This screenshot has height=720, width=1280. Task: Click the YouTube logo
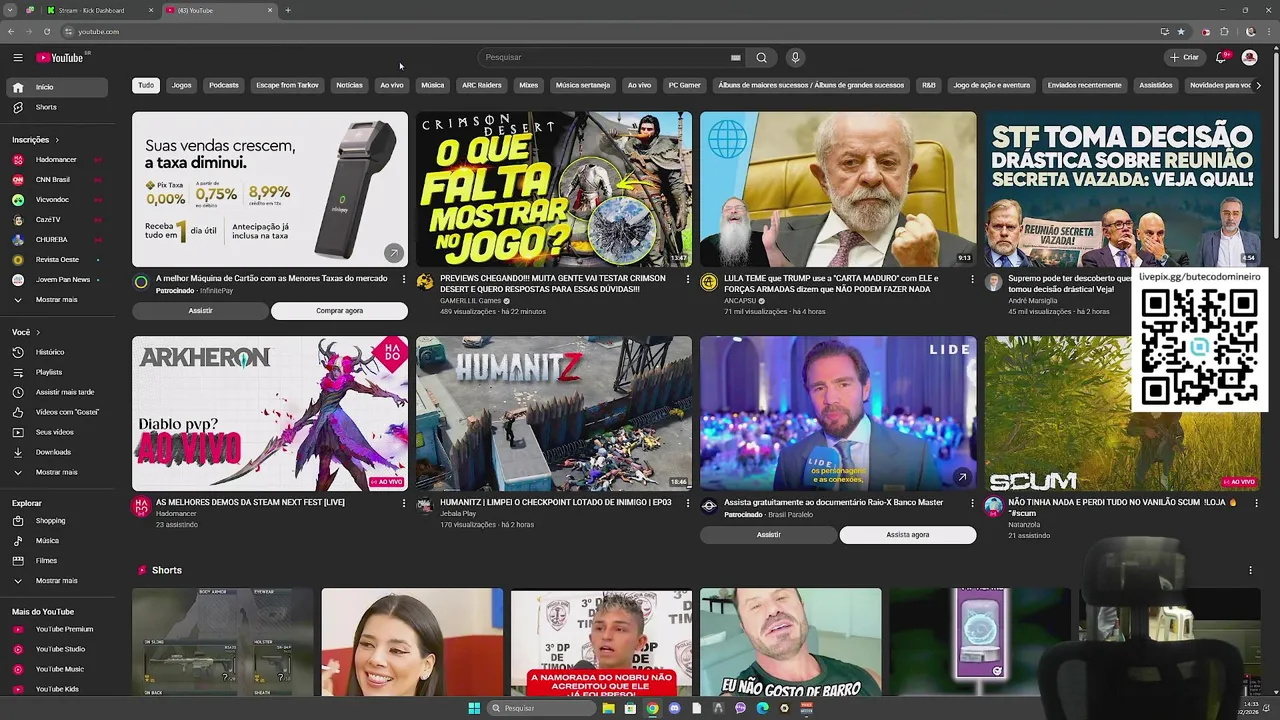pyautogui.click(x=60, y=58)
